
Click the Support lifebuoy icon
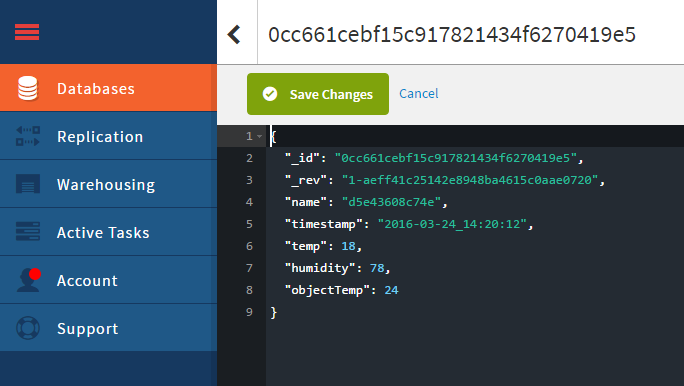[x=27, y=328]
